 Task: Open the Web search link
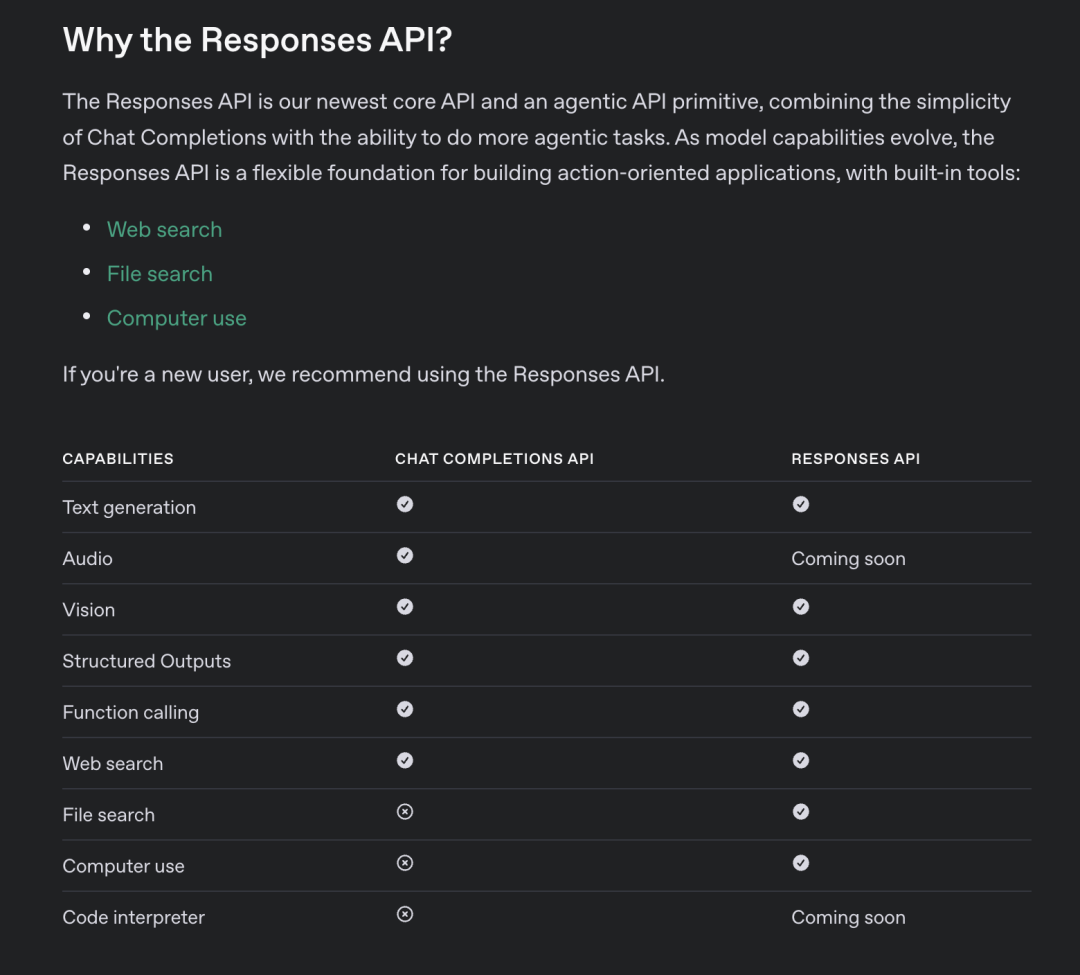(164, 230)
